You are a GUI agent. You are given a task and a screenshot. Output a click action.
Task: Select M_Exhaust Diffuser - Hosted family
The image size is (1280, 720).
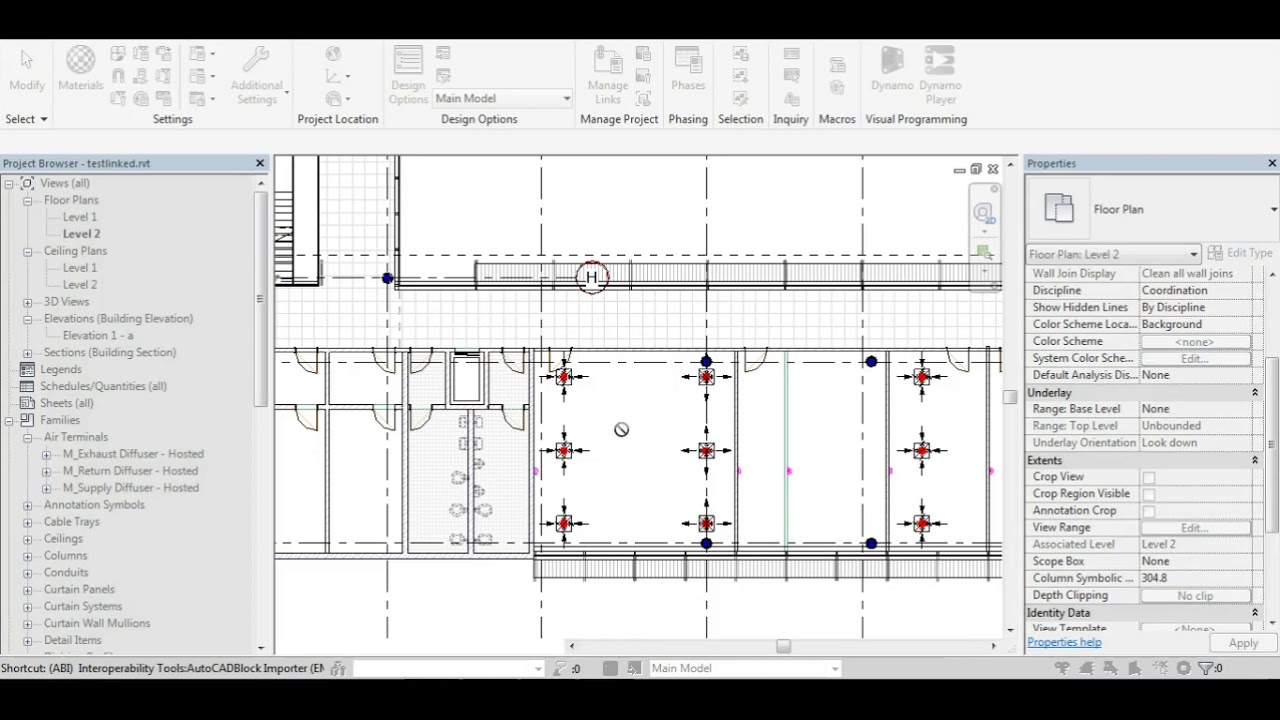(x=133, y=454)
